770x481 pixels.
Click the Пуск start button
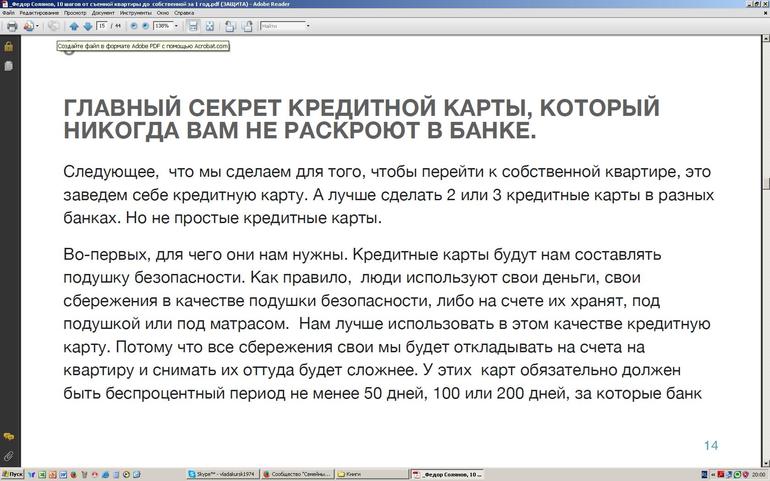click(12, 474)
